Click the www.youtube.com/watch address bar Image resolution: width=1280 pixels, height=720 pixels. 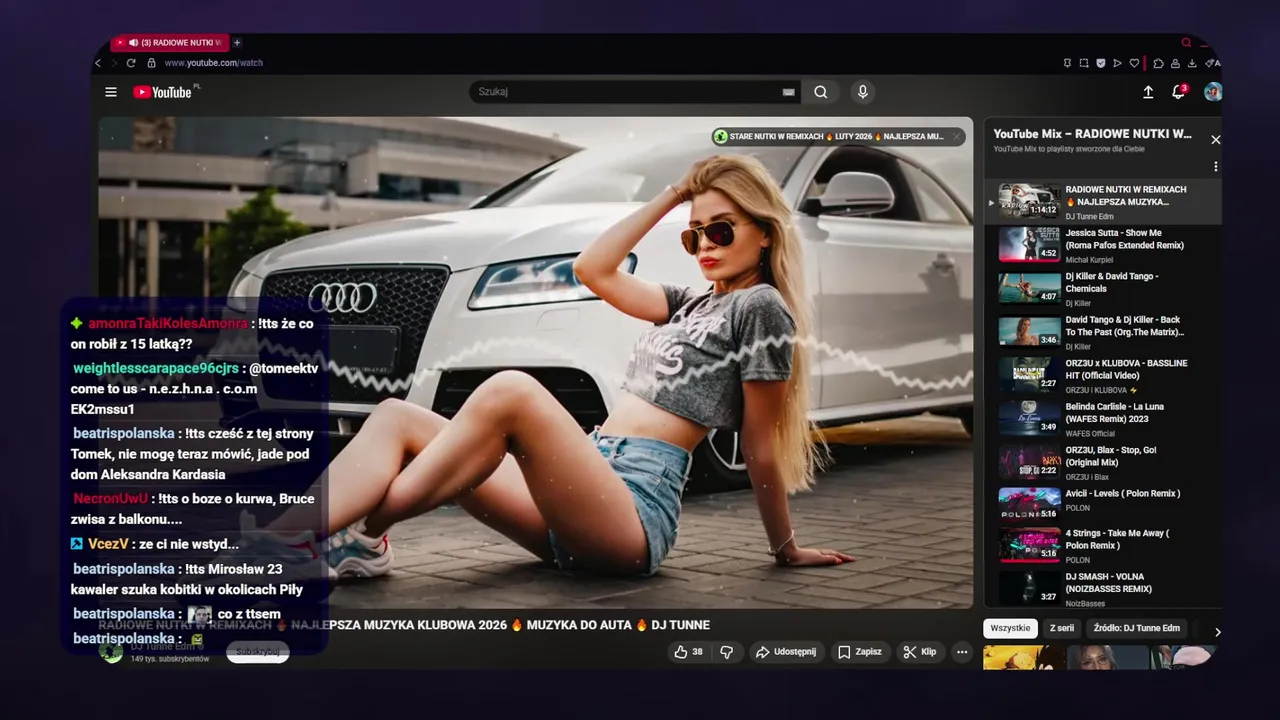pyautogui.click(x=213, y=63)
